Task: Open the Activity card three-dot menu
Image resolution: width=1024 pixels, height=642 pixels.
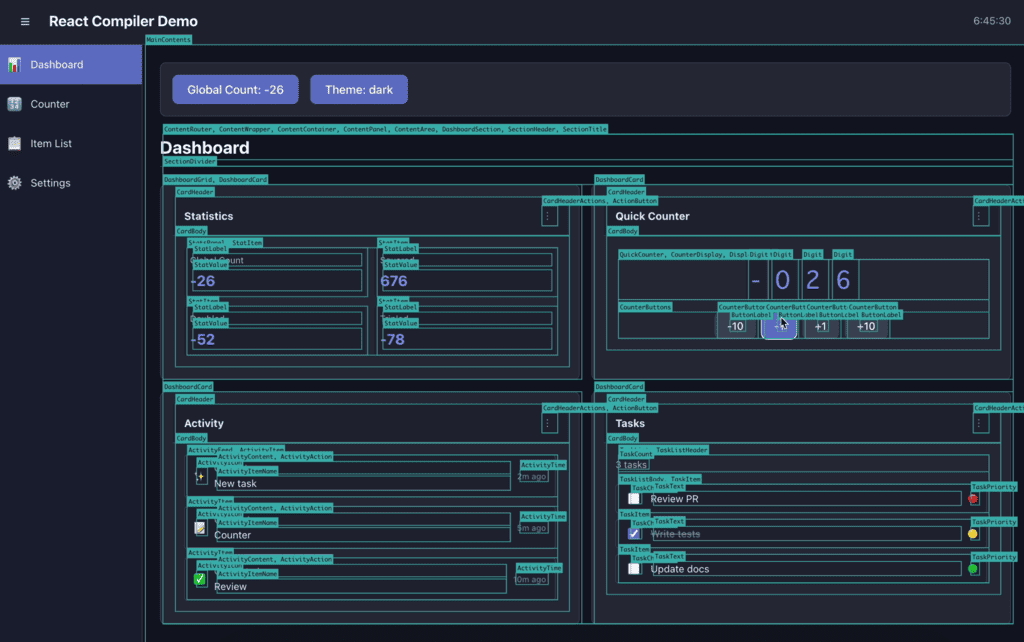Action: pos(548,423)
